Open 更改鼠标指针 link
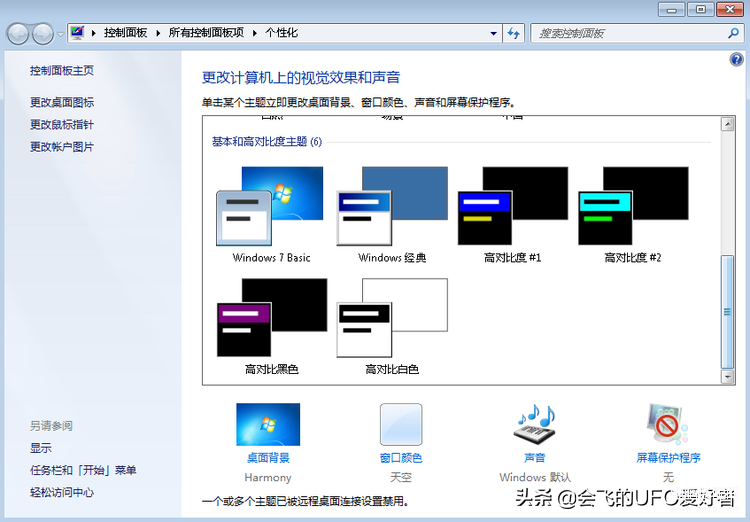Screen dimensions: 750x522 click(62, 125)
